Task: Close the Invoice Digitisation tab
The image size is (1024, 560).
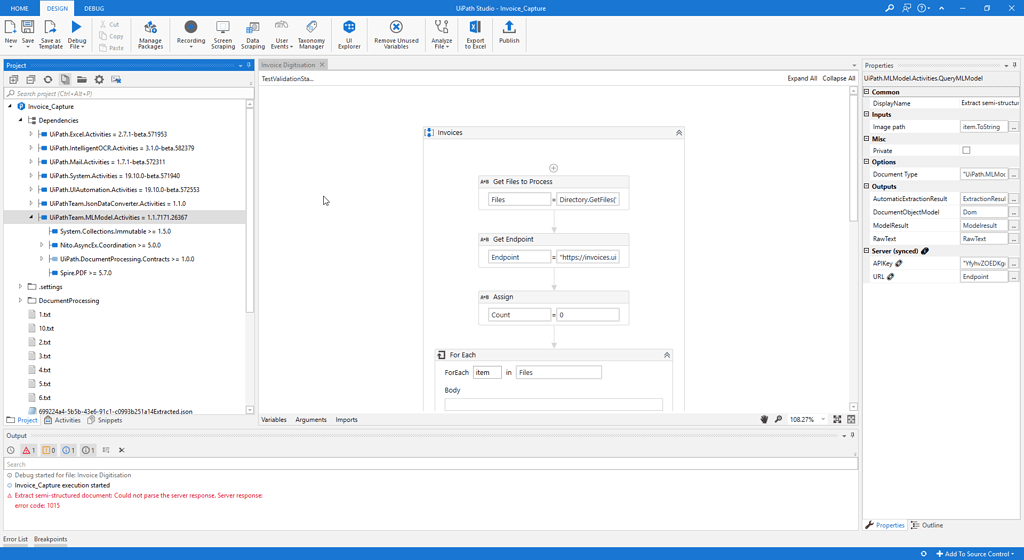Action: (322, 65)
